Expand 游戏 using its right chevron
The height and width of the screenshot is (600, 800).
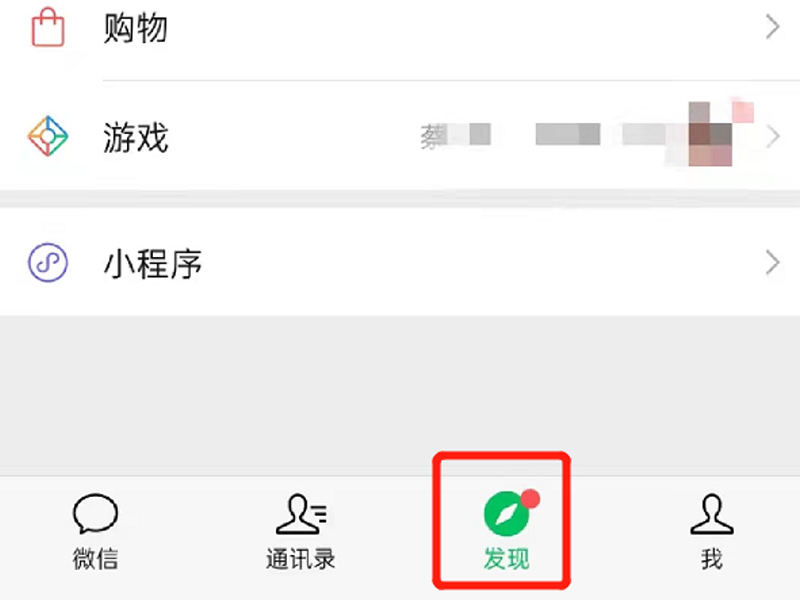(773, 137)
